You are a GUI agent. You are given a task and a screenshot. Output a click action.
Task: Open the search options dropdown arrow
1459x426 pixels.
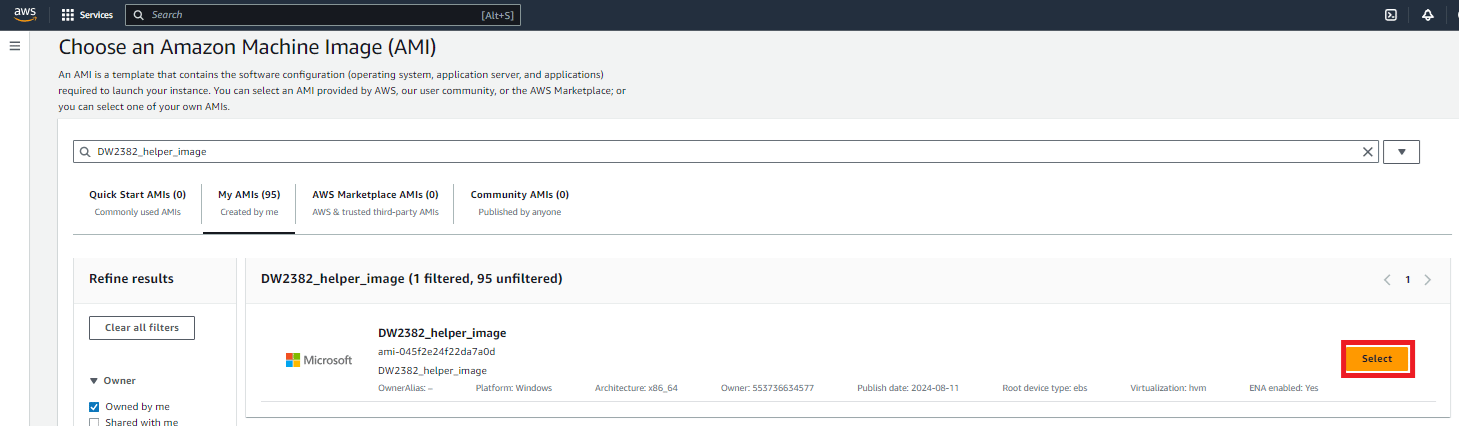point(1401,152)
